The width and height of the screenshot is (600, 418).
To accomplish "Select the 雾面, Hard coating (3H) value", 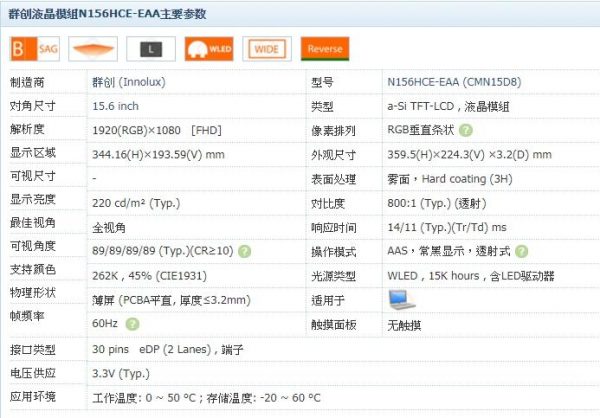I will (x=450, y=179).
